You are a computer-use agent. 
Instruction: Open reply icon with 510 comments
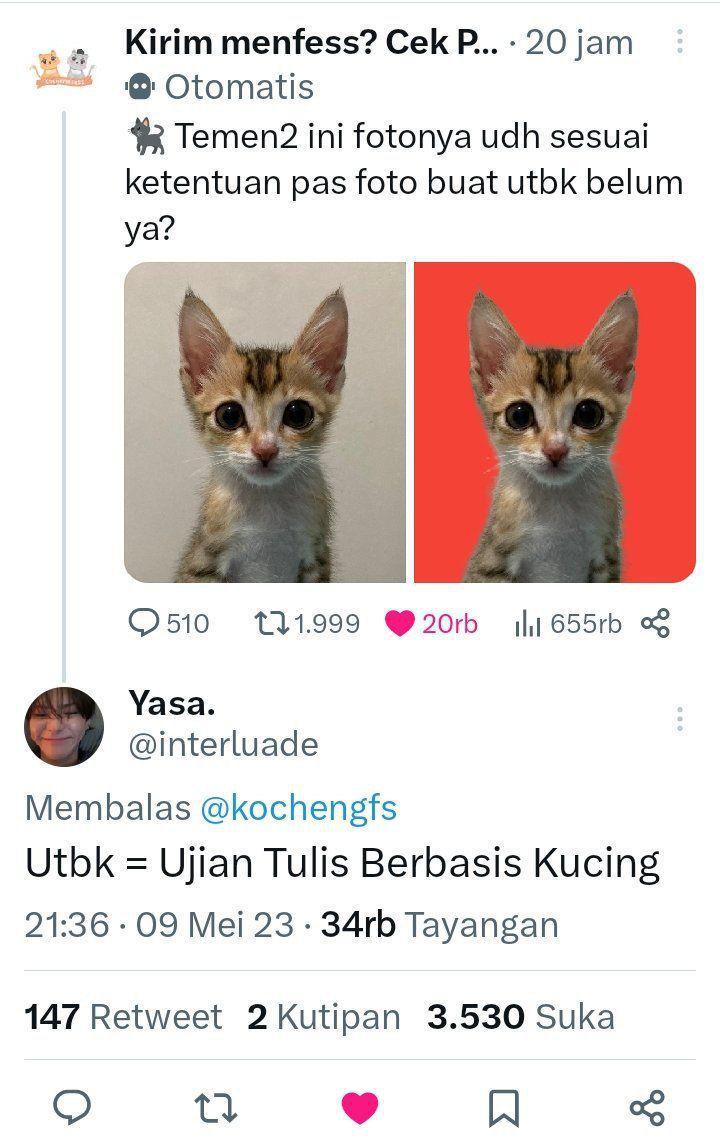coord(143,623)
